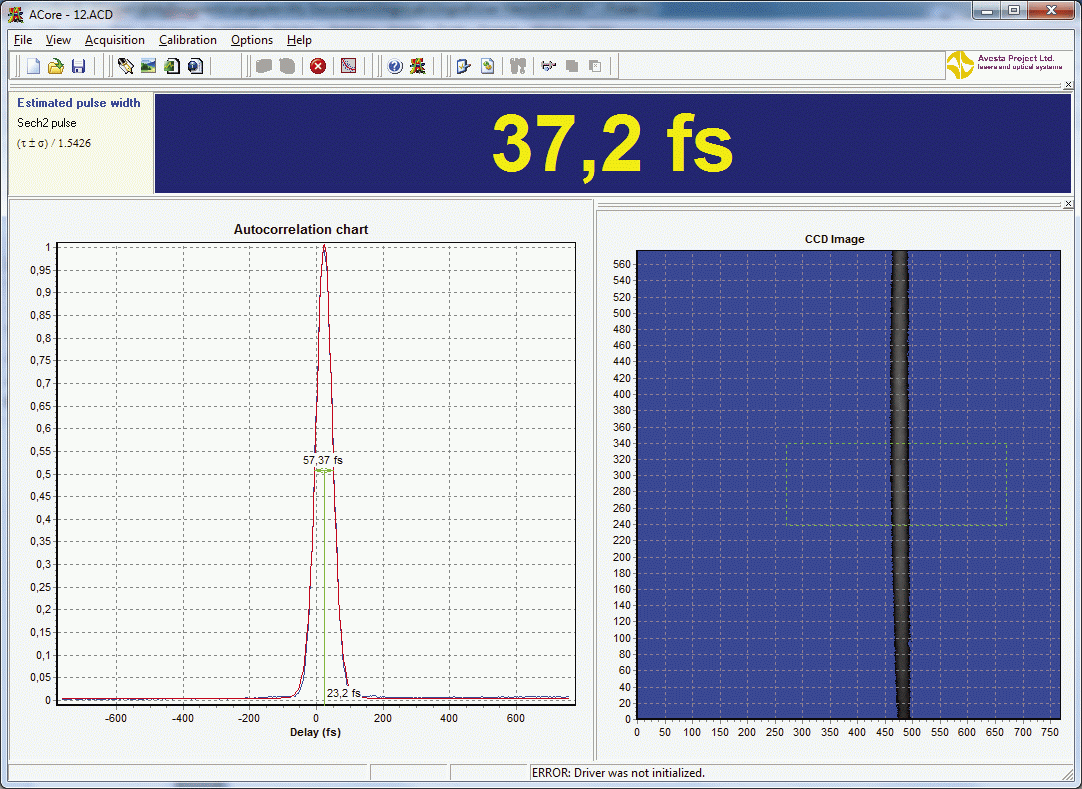Click the last gray window toolbar icon
The width and height of the screenshot is (1082, 789).
[x=596, y=66]
